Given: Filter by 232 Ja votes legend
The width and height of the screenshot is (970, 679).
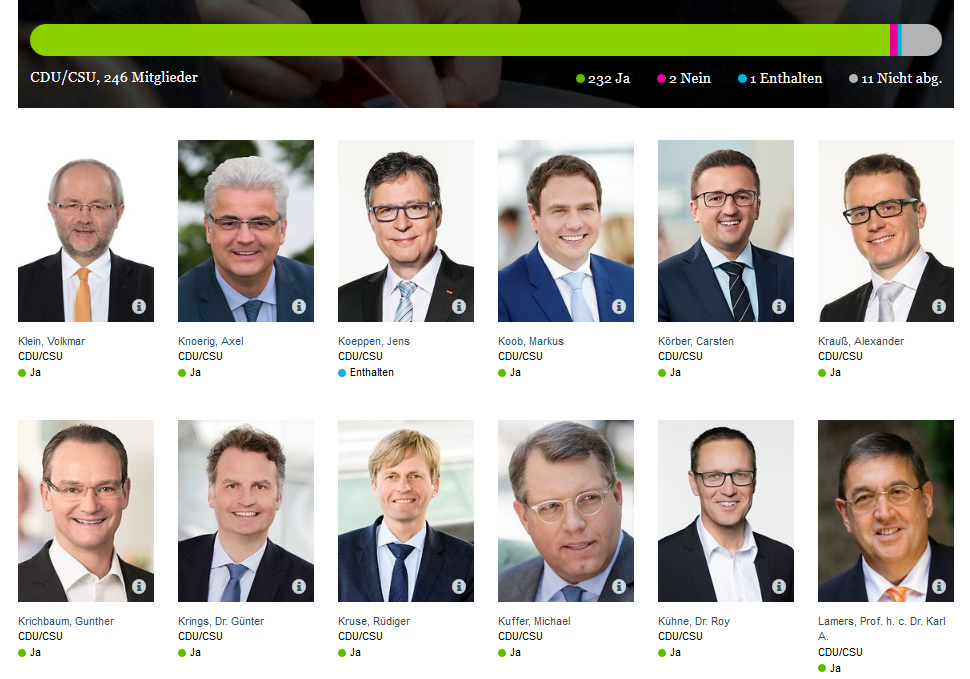Looking at the screenshot, I should [x=603, y=79].
